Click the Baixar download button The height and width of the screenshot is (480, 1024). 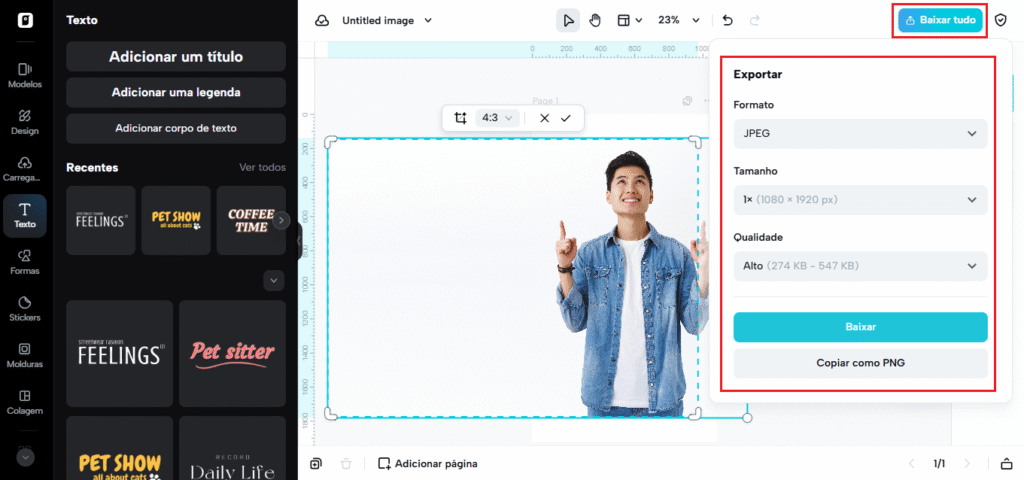(x=860, y=327)
